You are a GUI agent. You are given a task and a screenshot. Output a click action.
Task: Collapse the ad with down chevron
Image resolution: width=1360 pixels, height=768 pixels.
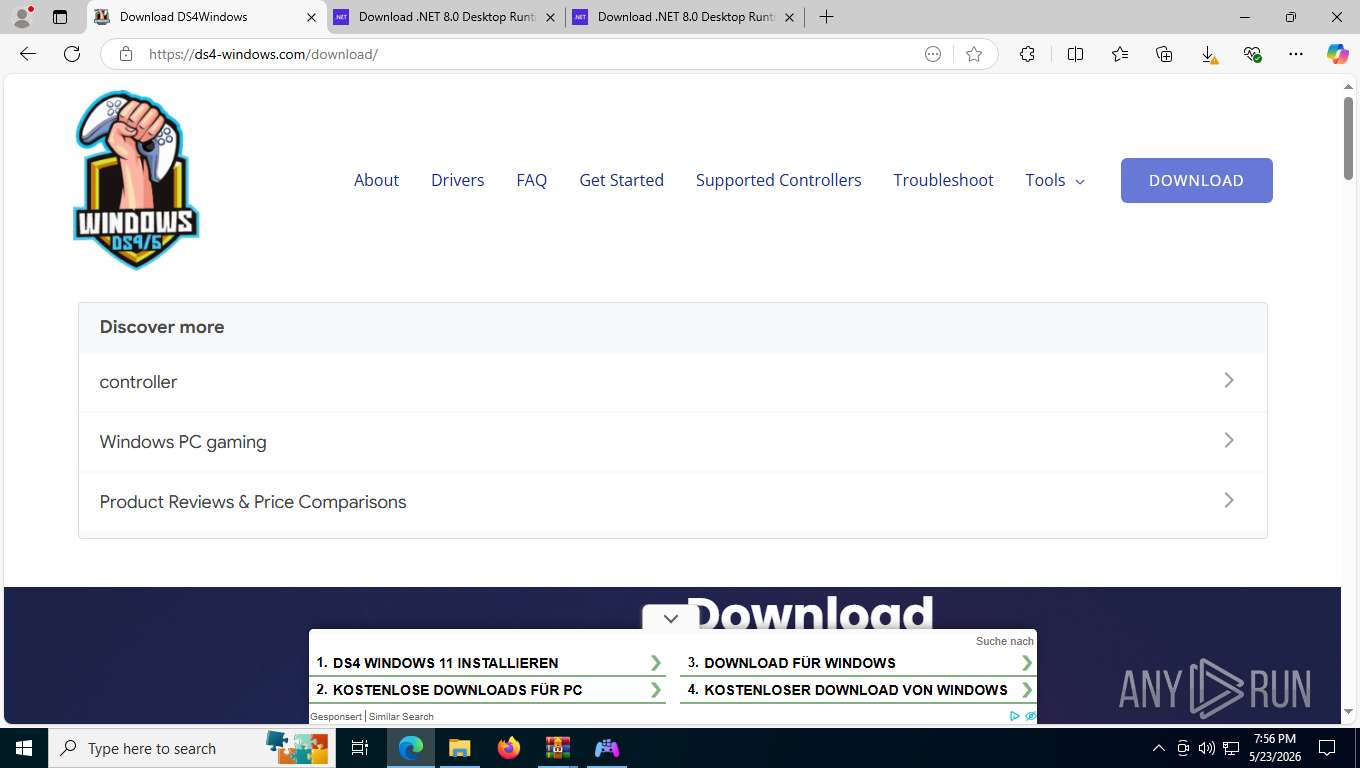pos(671,618)
